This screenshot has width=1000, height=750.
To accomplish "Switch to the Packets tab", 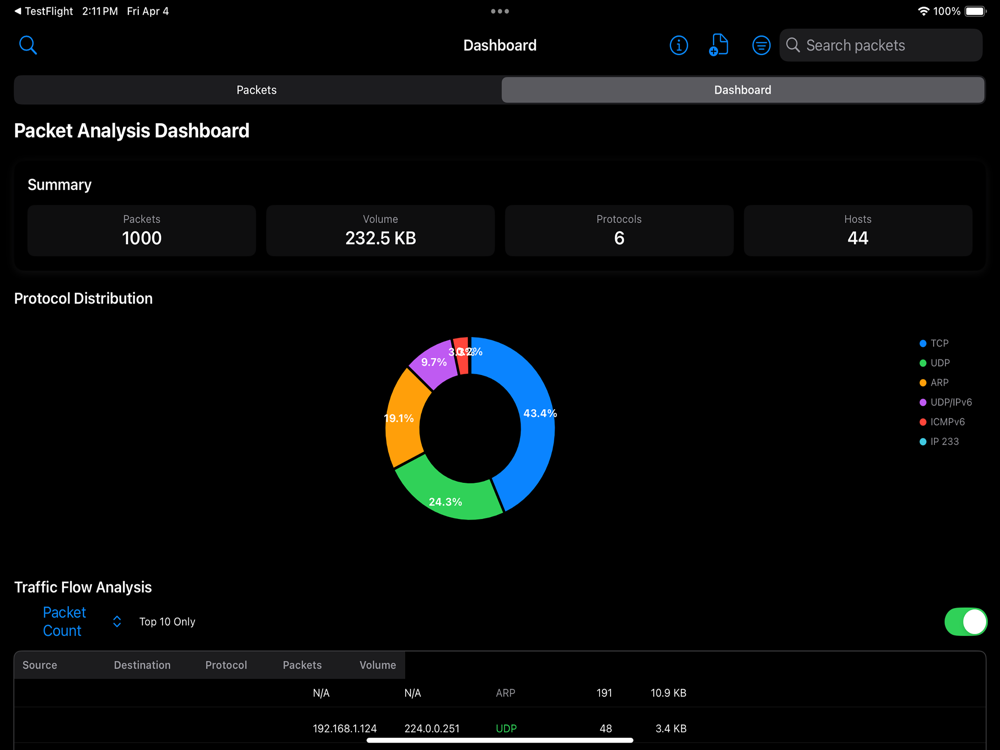I will point(257,90).
